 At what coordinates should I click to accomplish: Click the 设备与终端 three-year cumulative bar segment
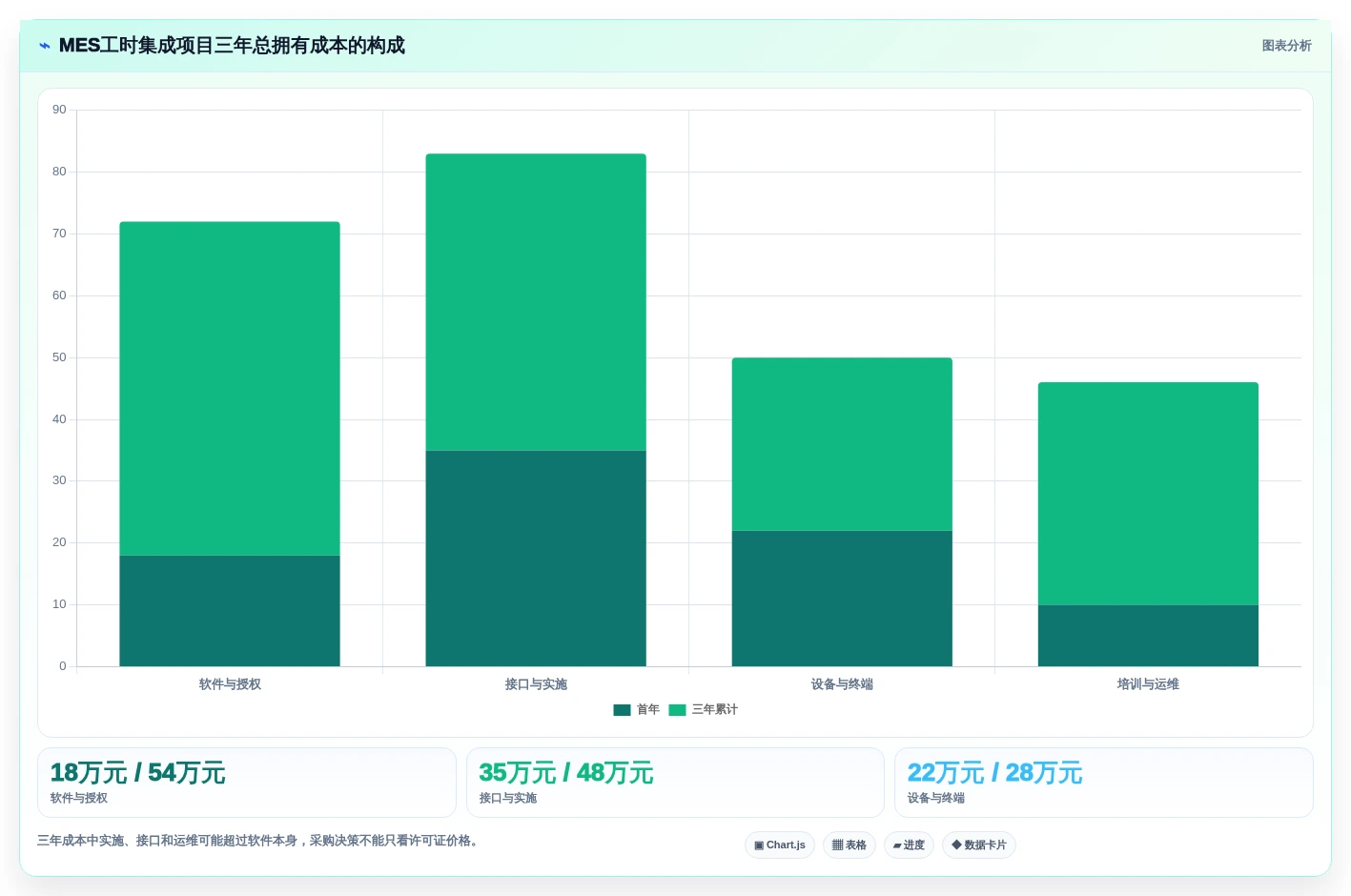(842, 444)
